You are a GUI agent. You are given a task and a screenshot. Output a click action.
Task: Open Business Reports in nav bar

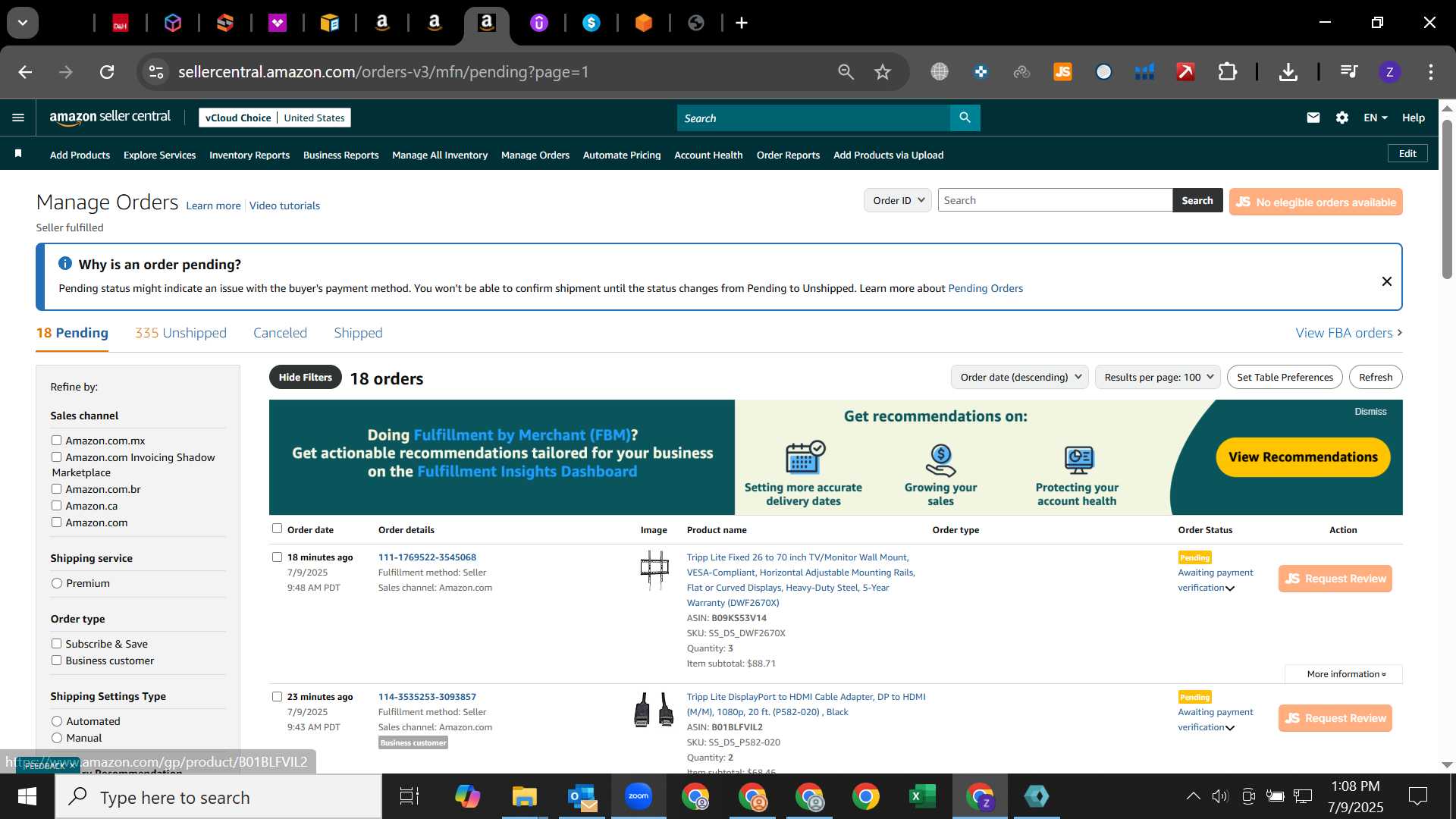coord(340,155)
